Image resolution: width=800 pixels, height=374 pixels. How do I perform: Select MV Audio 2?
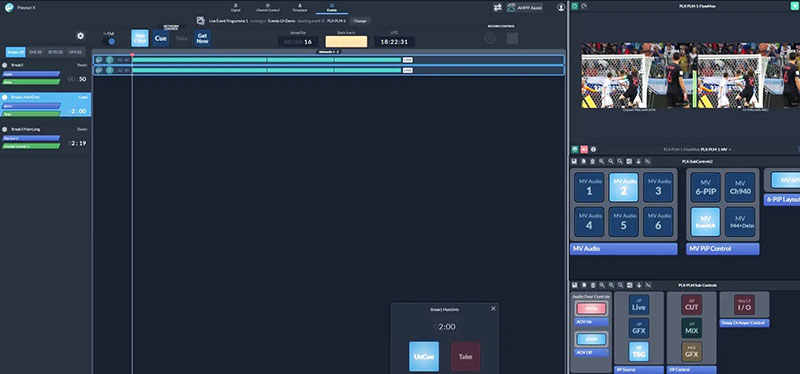point(623,187)
